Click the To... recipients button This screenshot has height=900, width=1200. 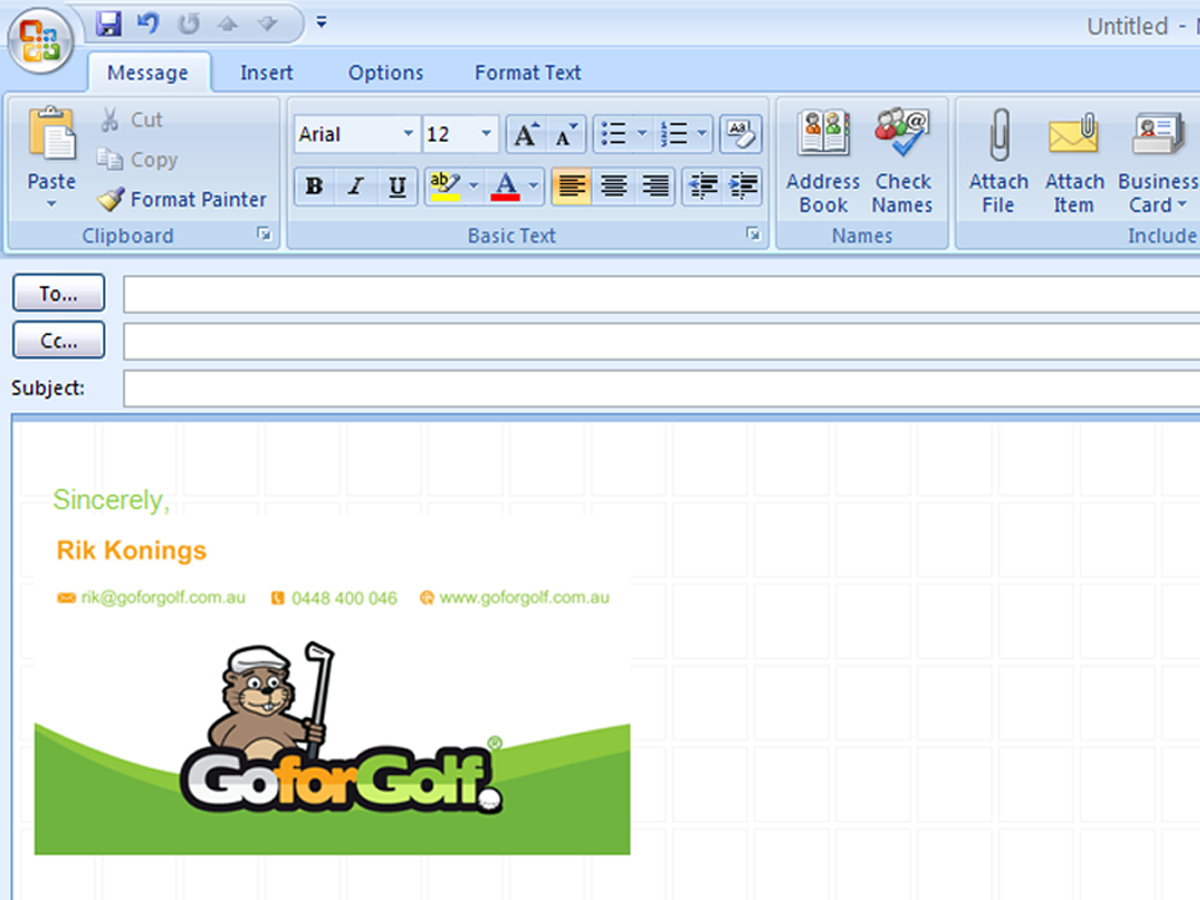click(58, 294)
